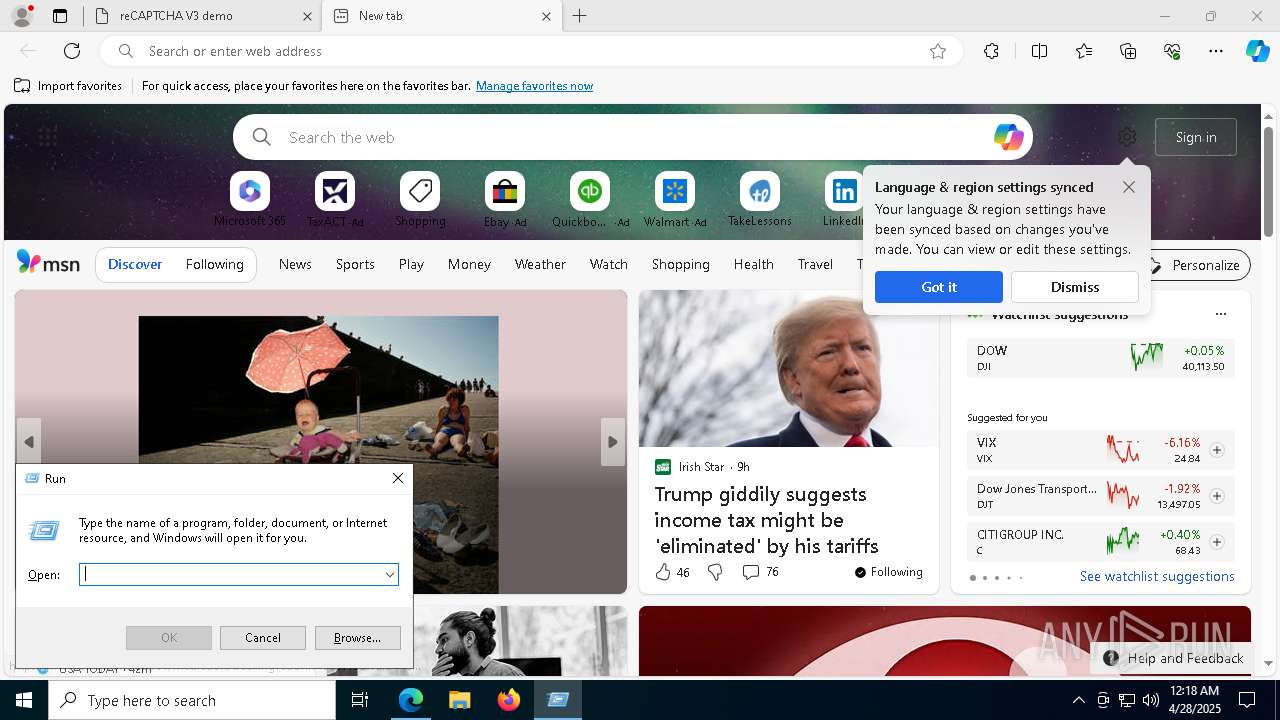Image resolution: width=1280 pixels, height=720 pixels.
Task: Switch to the reCAPTCHA V3 demo tab
Action: pos(201,16)
